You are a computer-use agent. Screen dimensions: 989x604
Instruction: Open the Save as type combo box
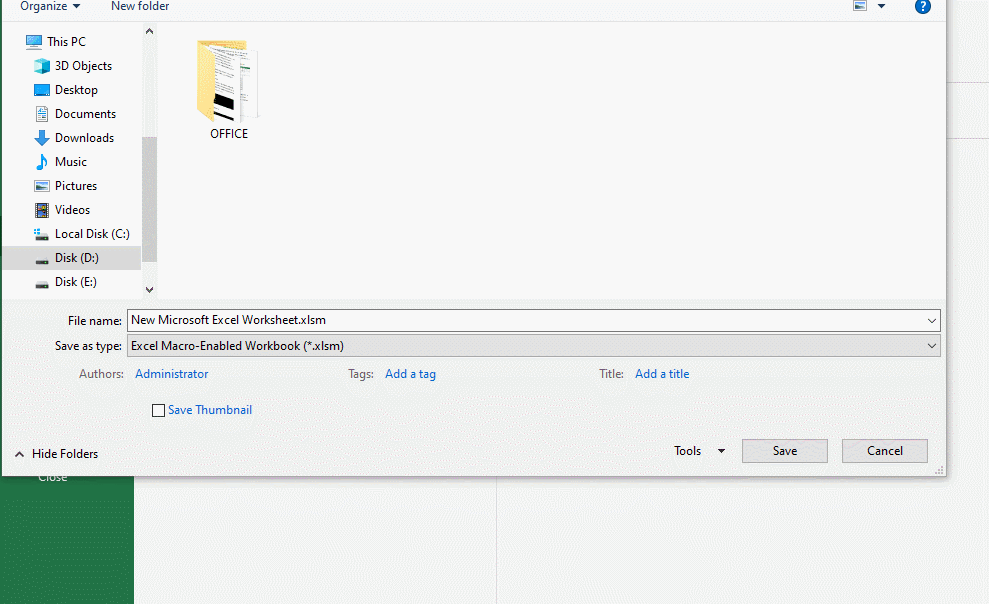(x=534, y=346)
